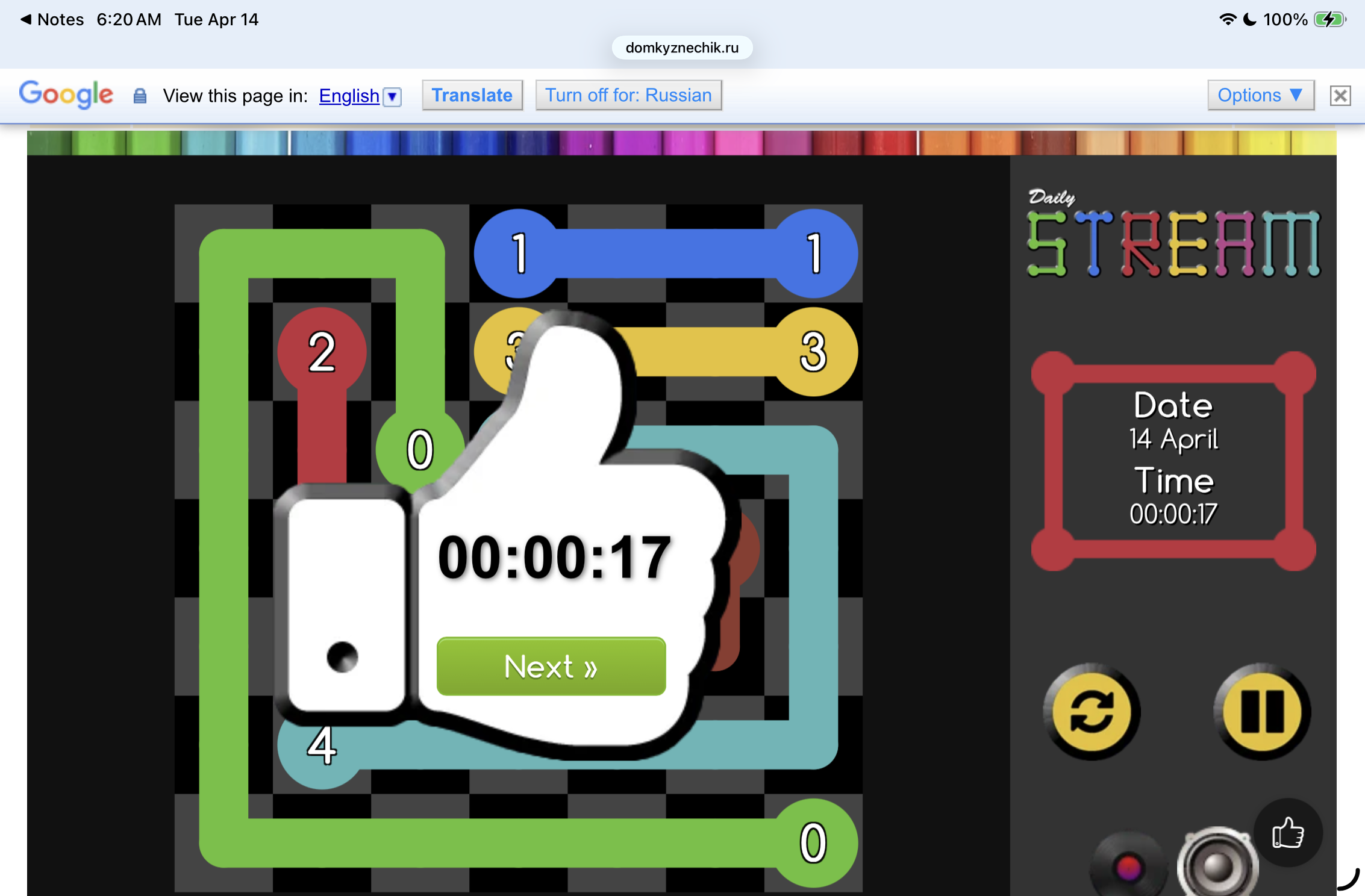Image resolution: width=1365 pixels, height=896 pixels.
Task: Click the red node numbered 2
Action: [322, 352]
